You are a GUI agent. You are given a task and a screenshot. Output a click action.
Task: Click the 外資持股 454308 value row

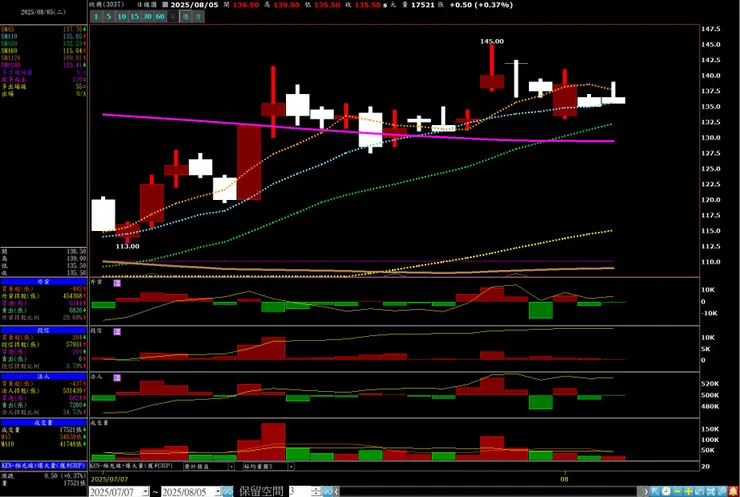(x=43, y=296)
